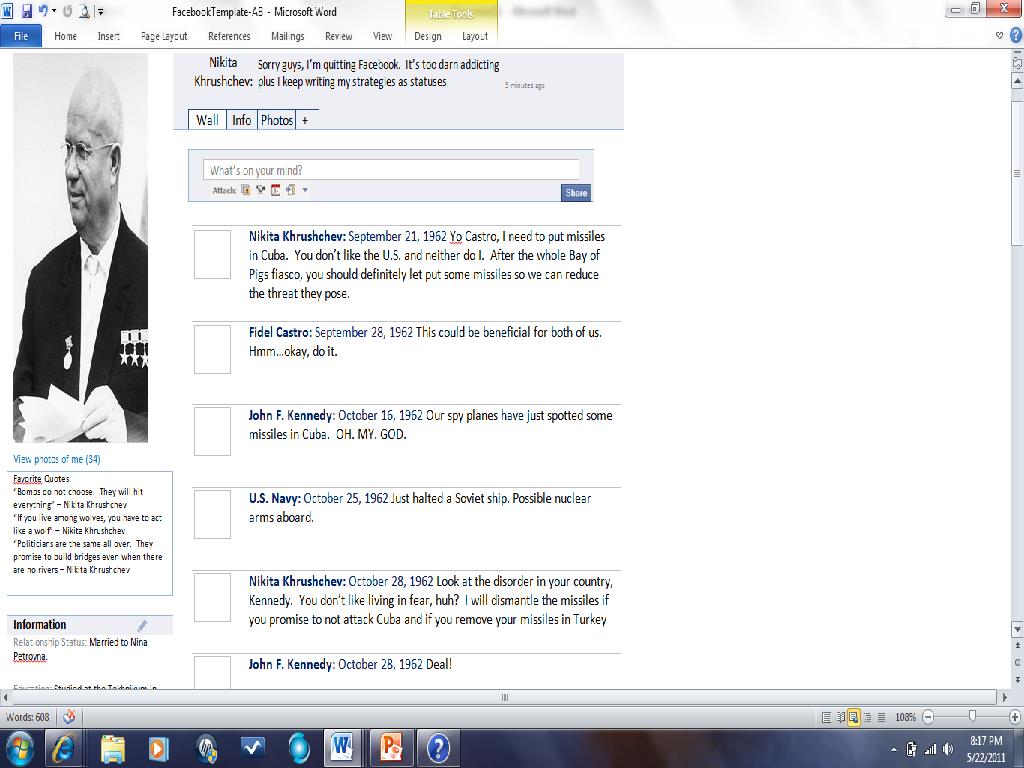The height and width of the screenshot is (768, 1024).
Task: Click the zoom slider handle
Action: [972, 716]
